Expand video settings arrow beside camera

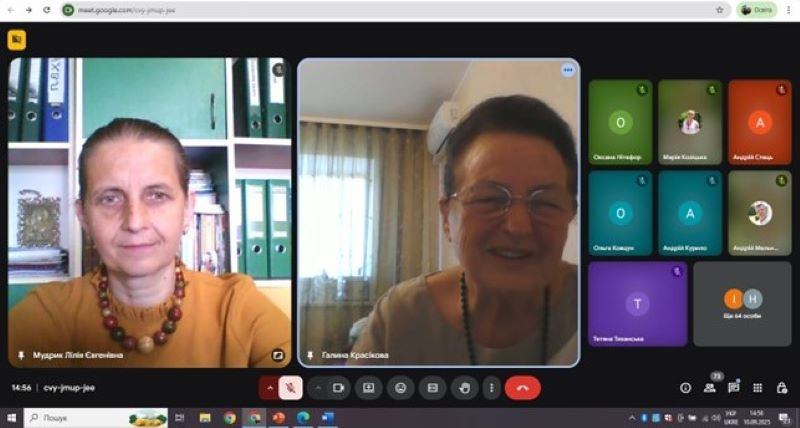[x=318, y=388]
